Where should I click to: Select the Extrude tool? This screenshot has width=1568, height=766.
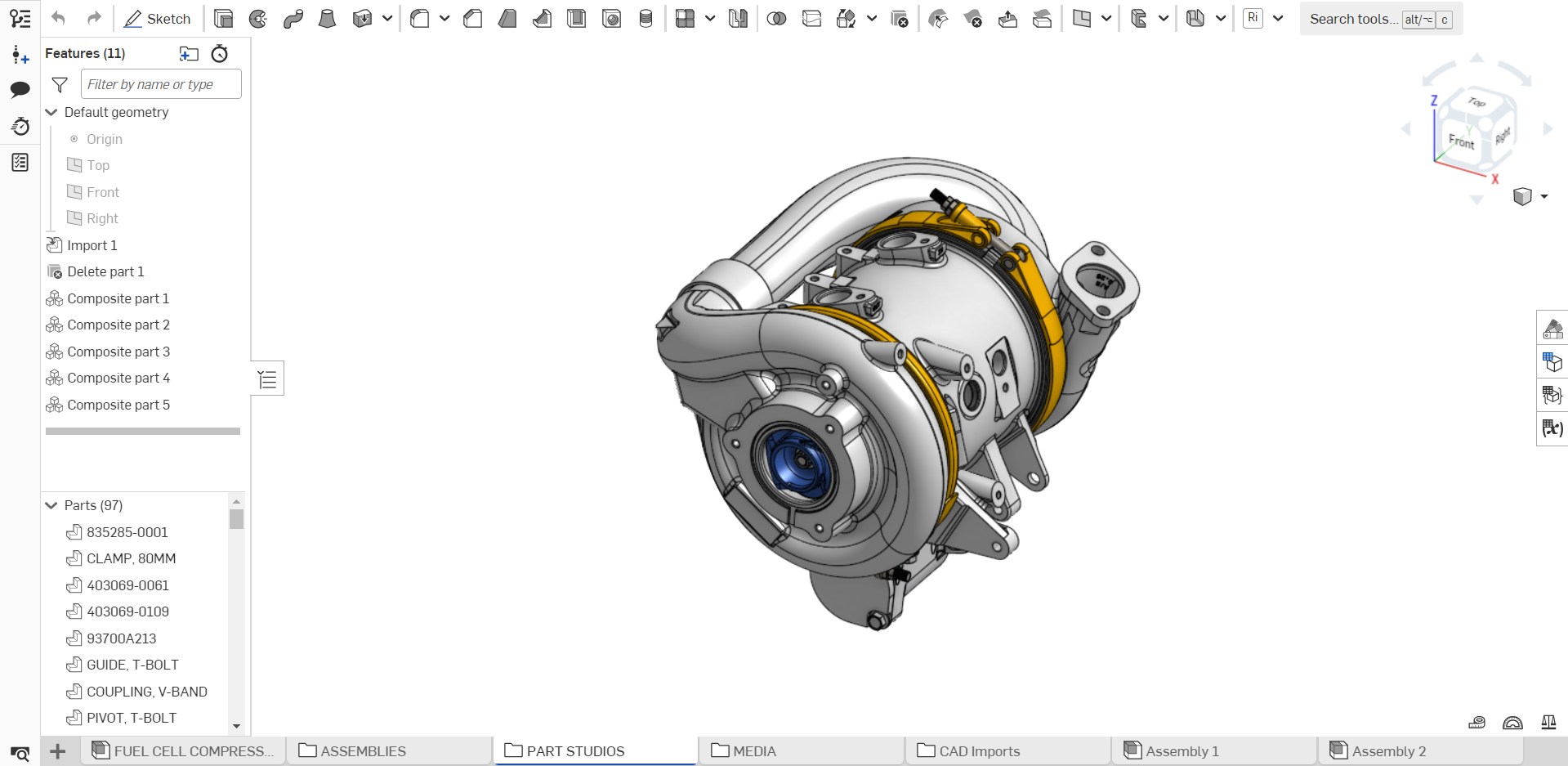[223, 19]
